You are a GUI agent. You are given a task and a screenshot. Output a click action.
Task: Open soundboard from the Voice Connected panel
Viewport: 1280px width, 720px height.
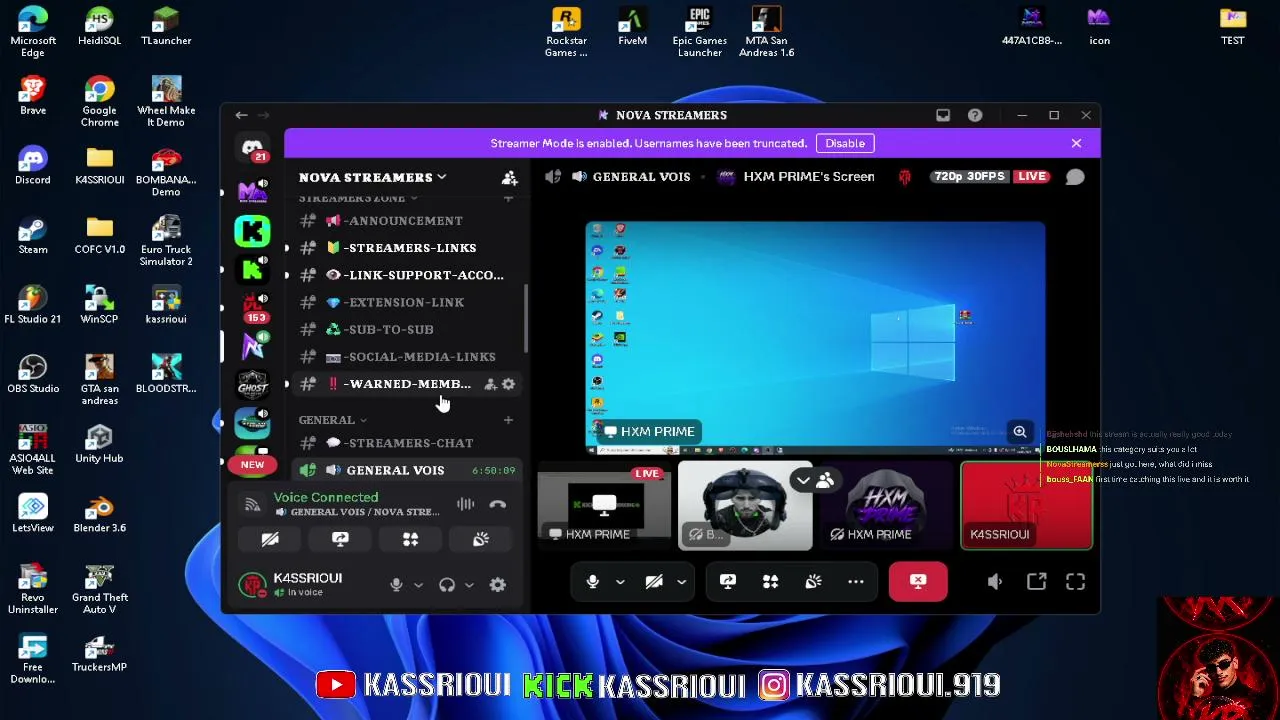coord(481,539)
